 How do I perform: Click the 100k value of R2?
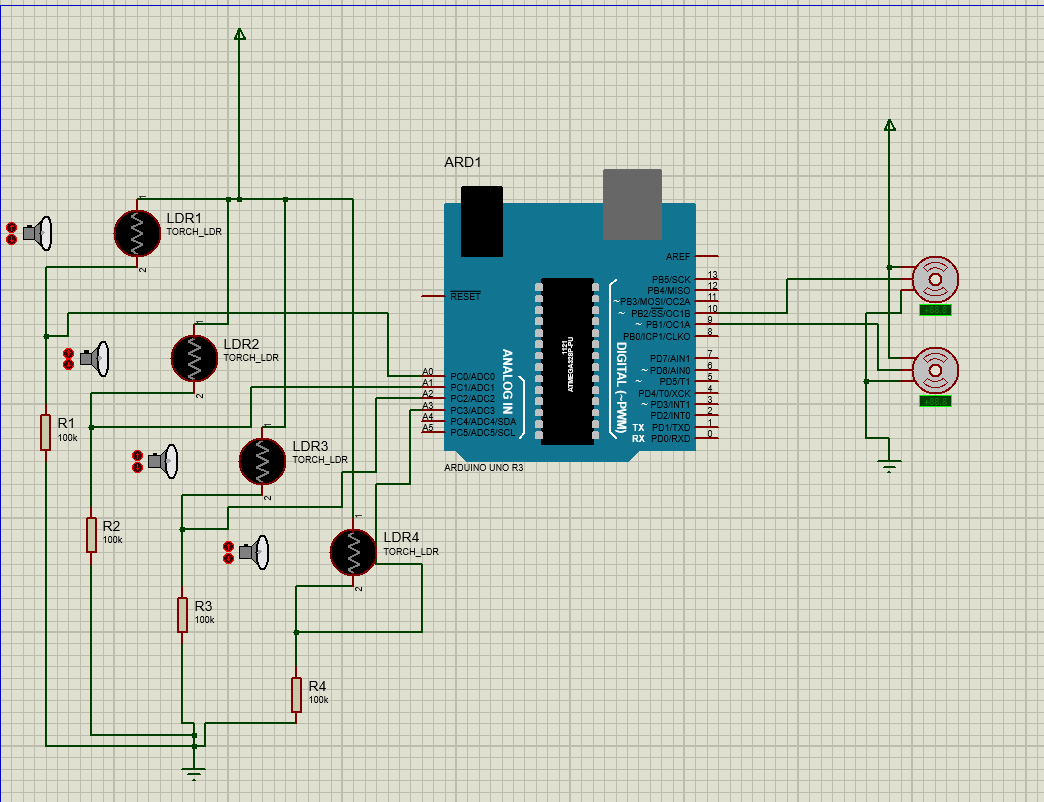pos(113,540)
